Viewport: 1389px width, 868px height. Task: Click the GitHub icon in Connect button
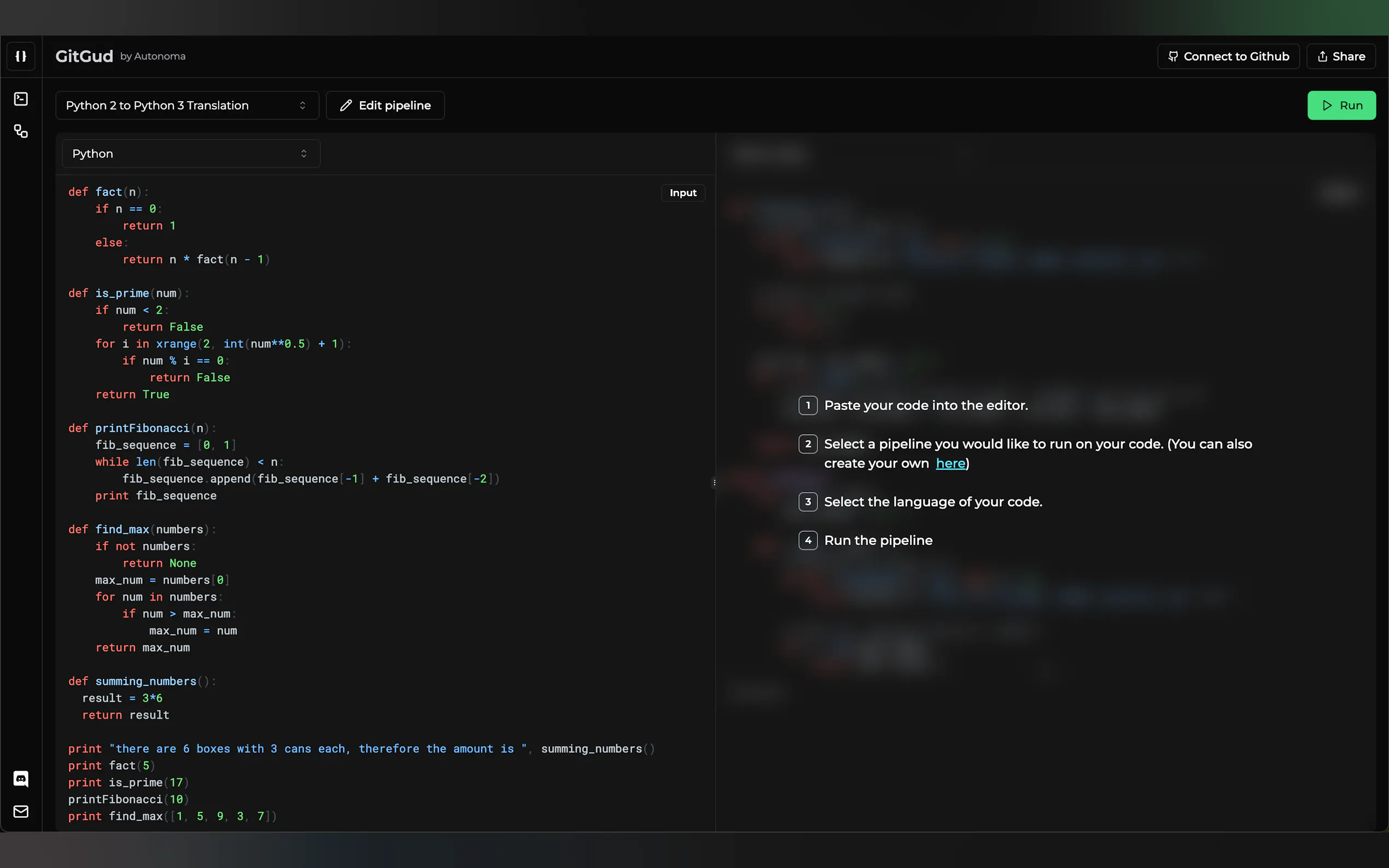(1172, 56)
